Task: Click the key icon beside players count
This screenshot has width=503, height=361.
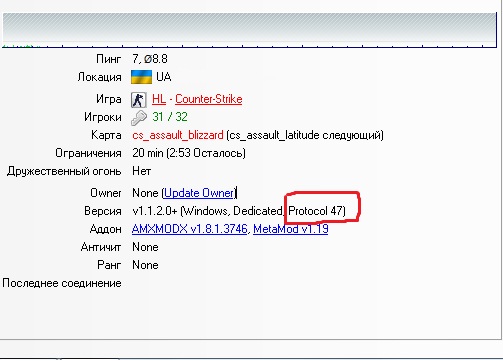Action: [x=139, y=118]
